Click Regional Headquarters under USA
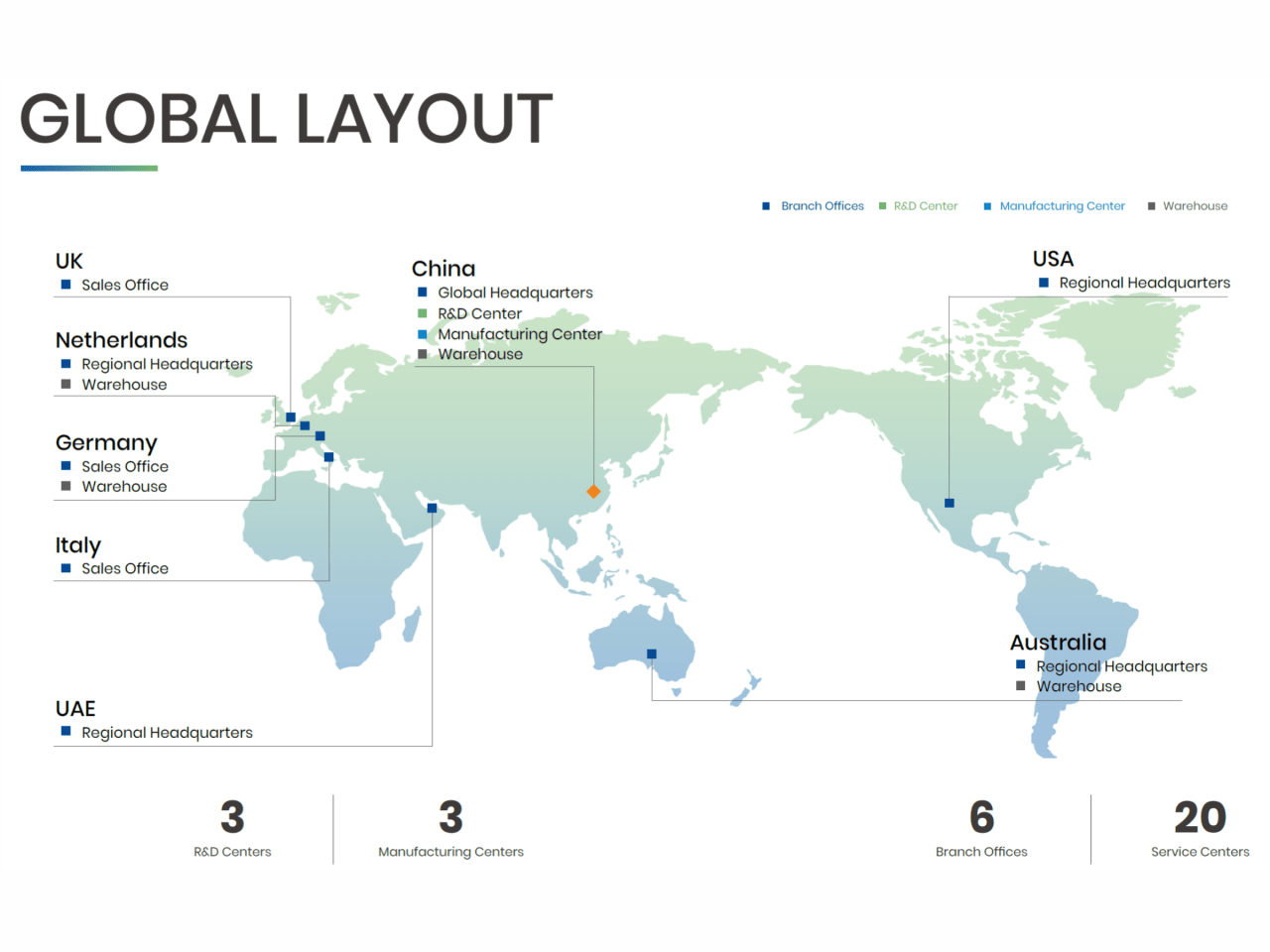1270x952 pixels. click(x=1144, y=283)
